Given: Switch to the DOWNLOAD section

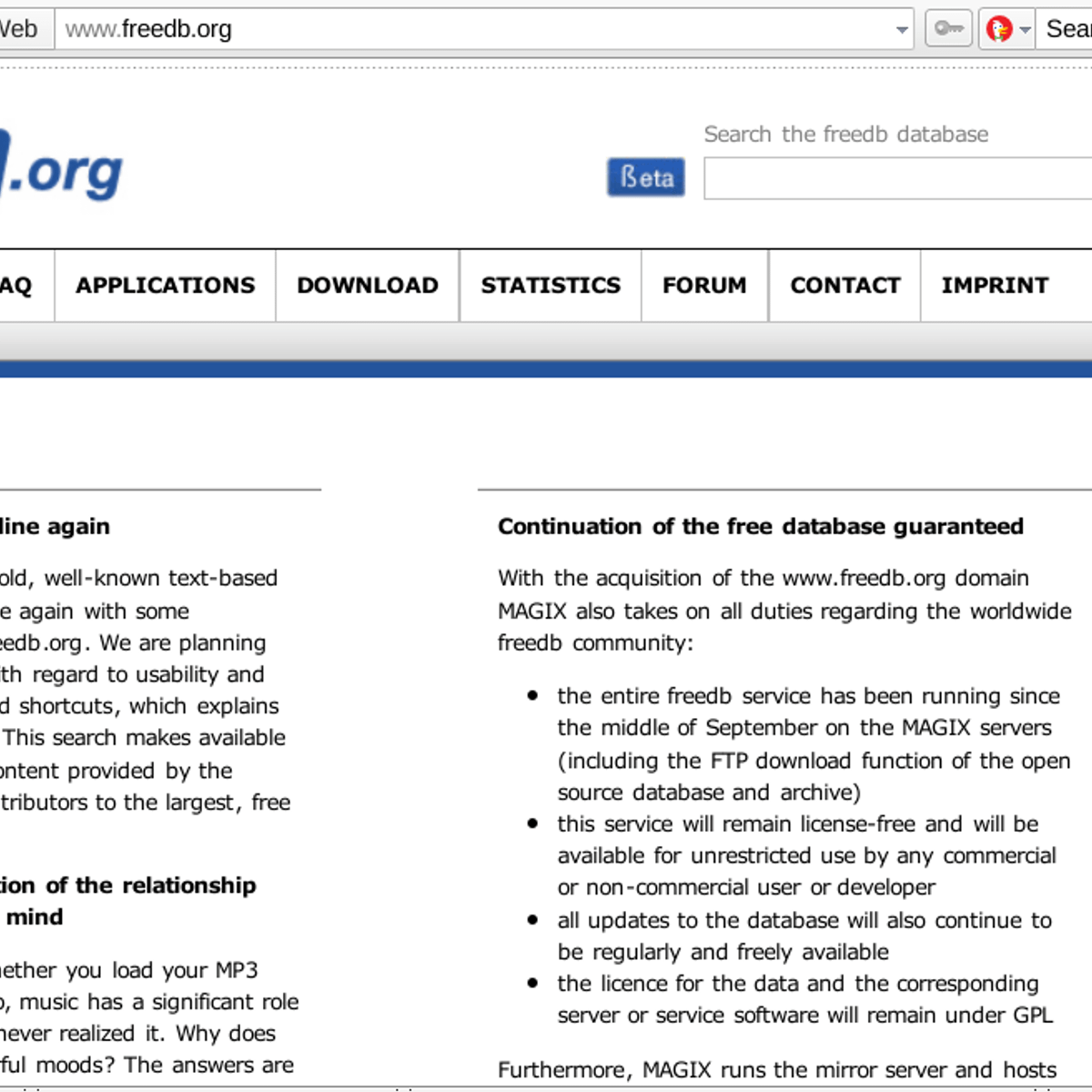Looking at the screenshot, I should [366, 285].
